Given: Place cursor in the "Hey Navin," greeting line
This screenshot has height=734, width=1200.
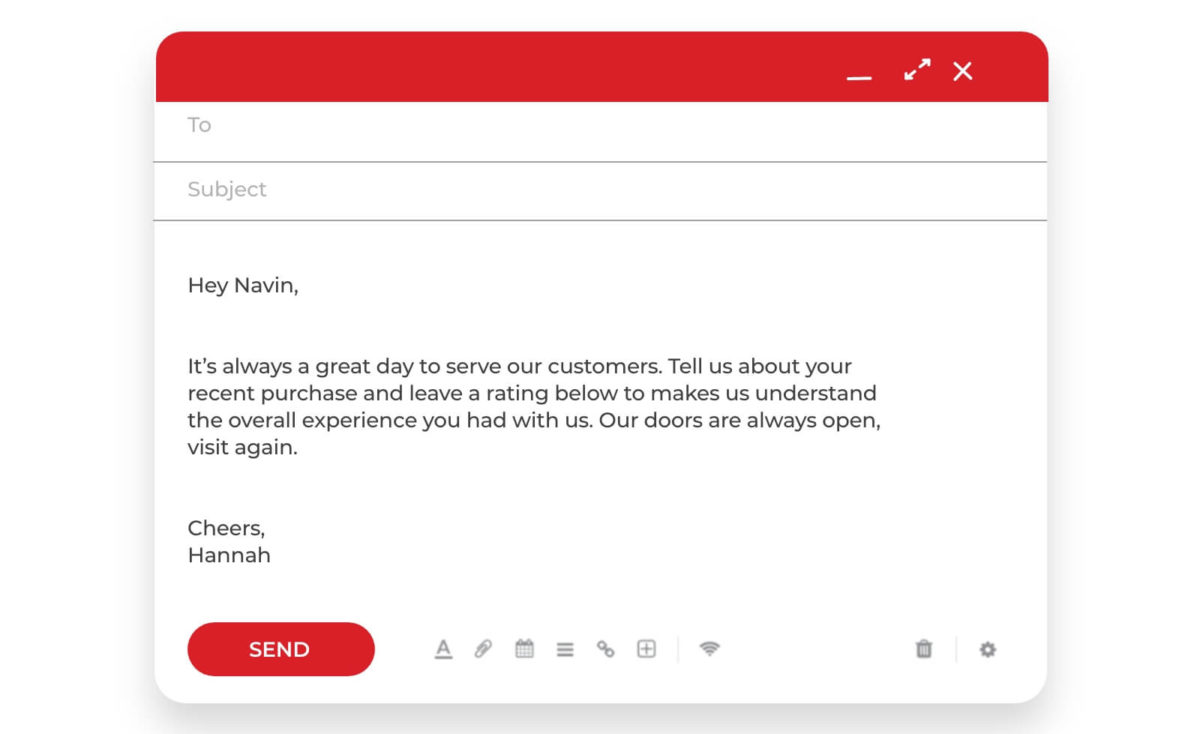Looking at the screenshot, I should click(x=243, y=285).
